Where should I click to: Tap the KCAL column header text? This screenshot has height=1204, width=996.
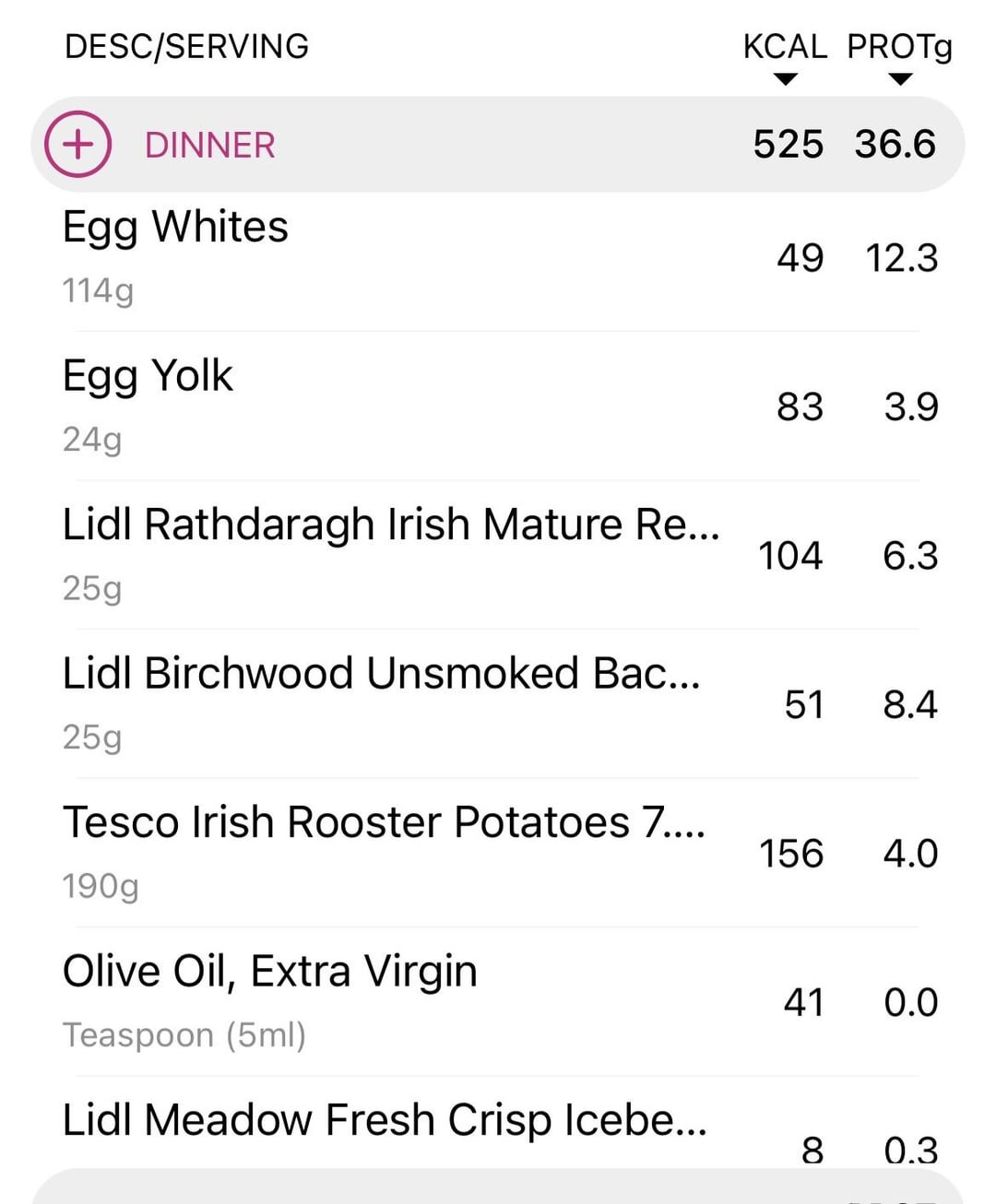(x=785, y=46)
